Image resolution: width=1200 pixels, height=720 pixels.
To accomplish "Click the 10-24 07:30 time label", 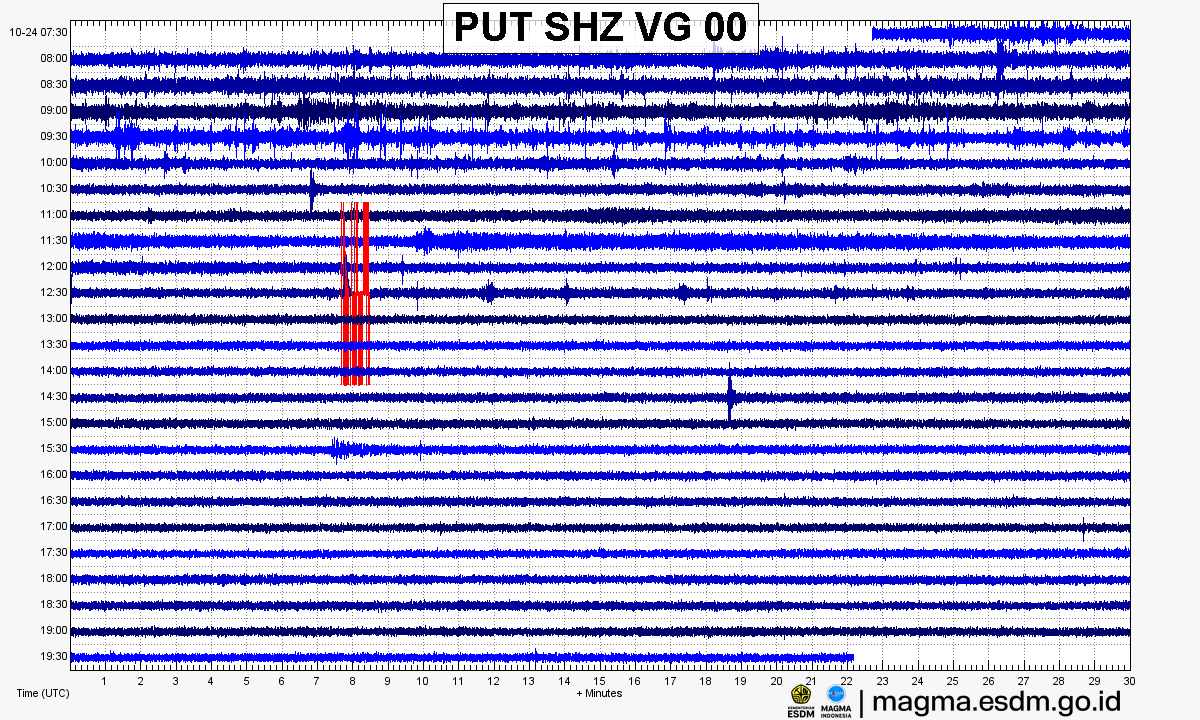I will pyautogui.click(x=39, y=32).
